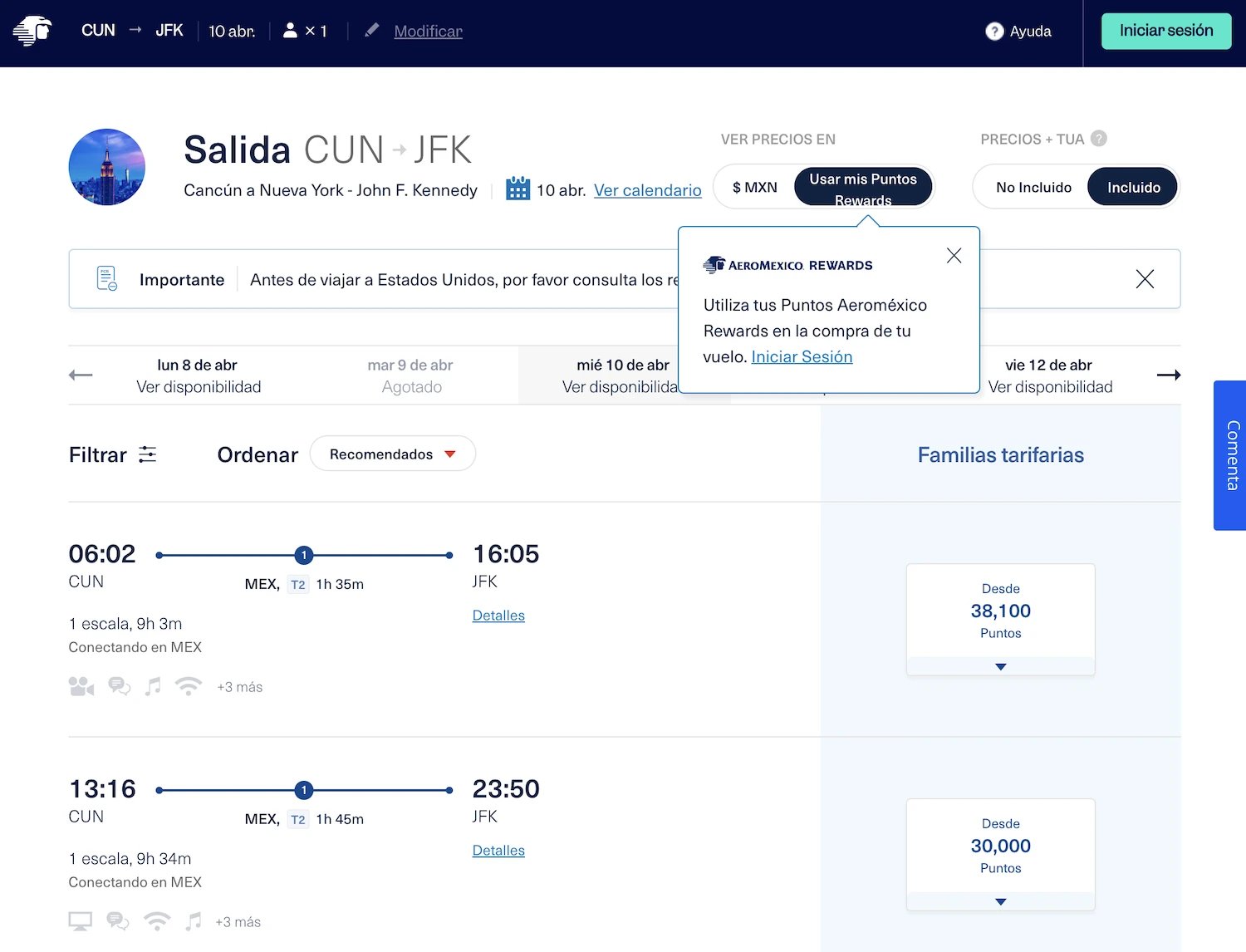
Task: Click the 10 abr. date in header
Action: [x=232, y=31]
